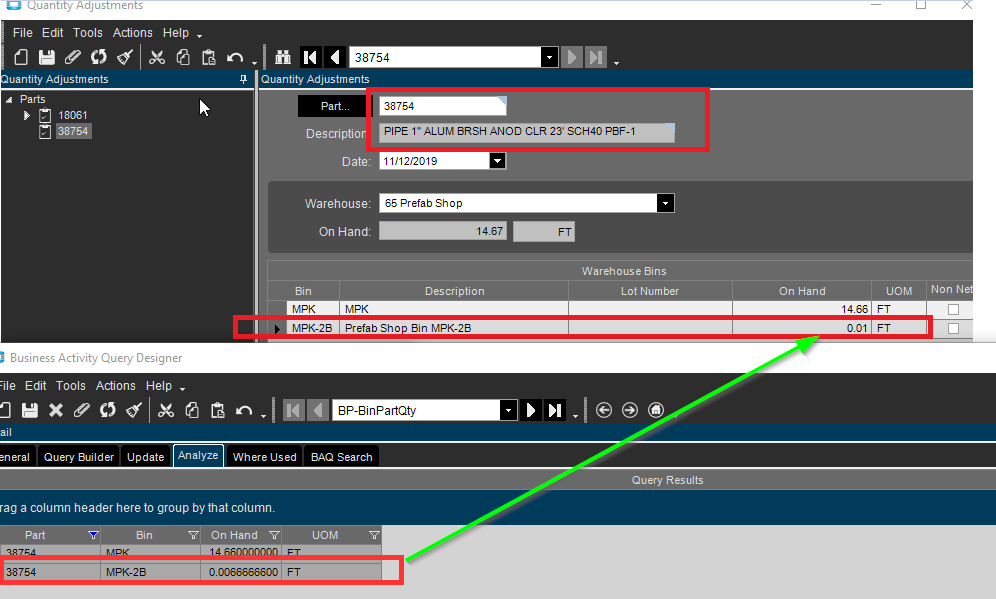Click Paste icon in BAQ Designer toolbar

(217, 410)
